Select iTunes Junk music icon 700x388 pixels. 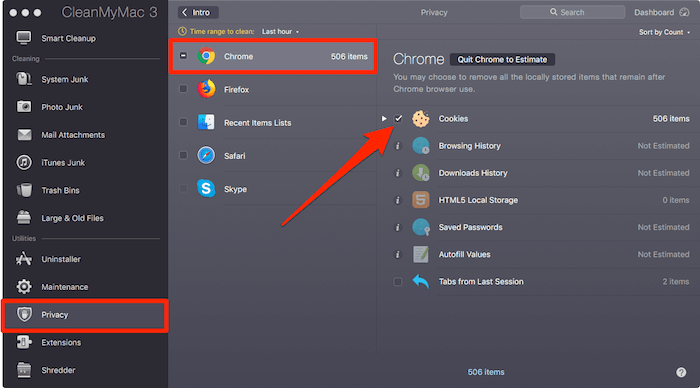tap(24, 162)
